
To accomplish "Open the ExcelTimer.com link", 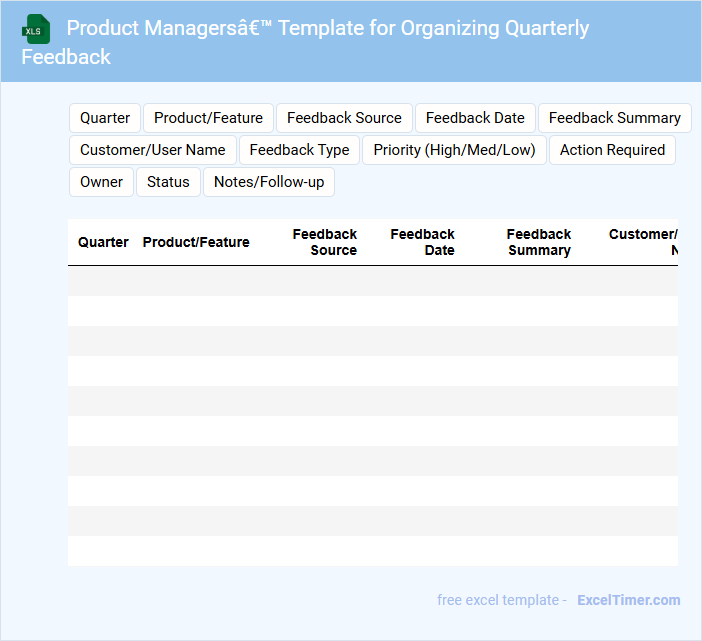I will 628,600.
